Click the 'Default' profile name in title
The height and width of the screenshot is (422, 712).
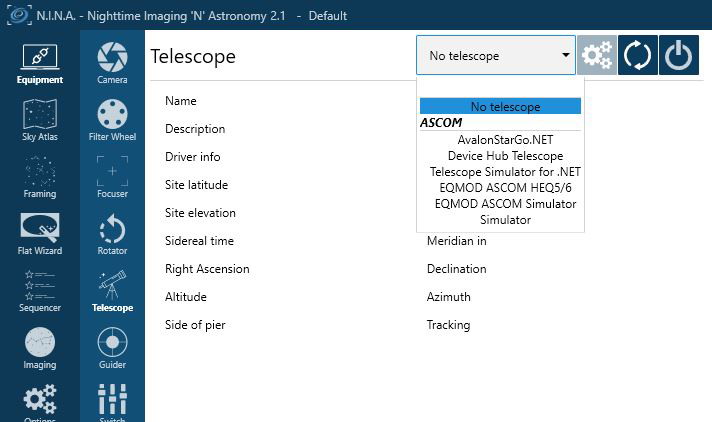[327, 16]
